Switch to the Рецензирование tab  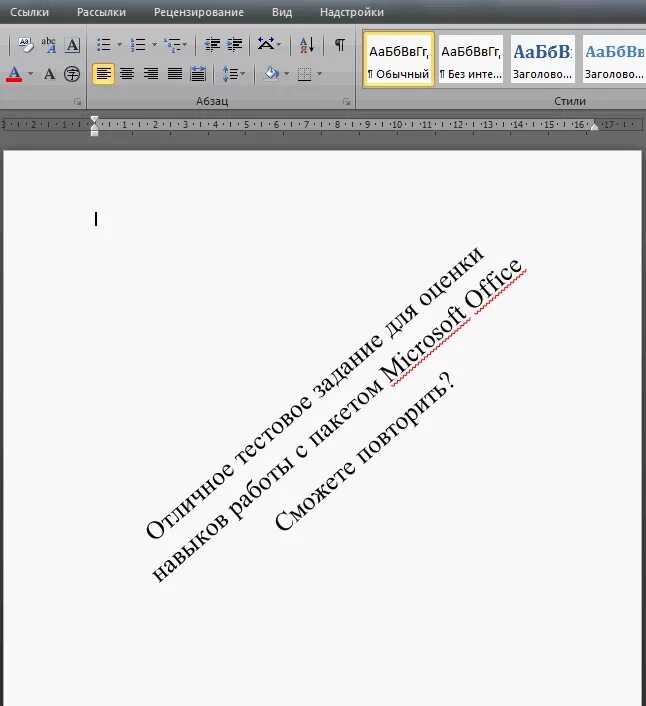point(199,12)
